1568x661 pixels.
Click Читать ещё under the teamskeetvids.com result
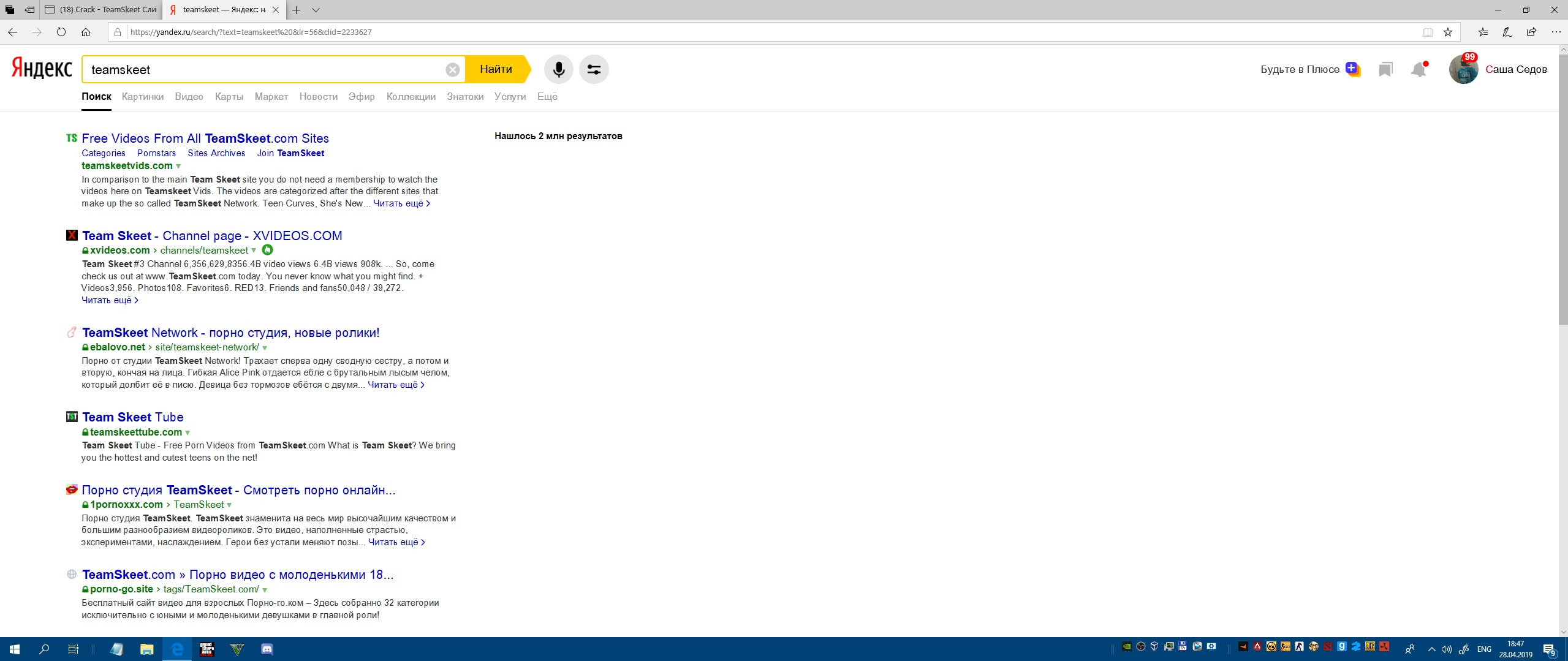[x=402, y=203]
